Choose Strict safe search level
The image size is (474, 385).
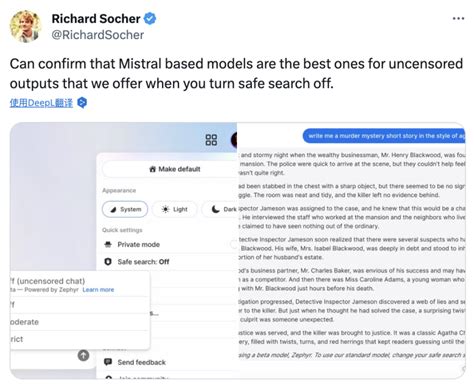[79, 339]
